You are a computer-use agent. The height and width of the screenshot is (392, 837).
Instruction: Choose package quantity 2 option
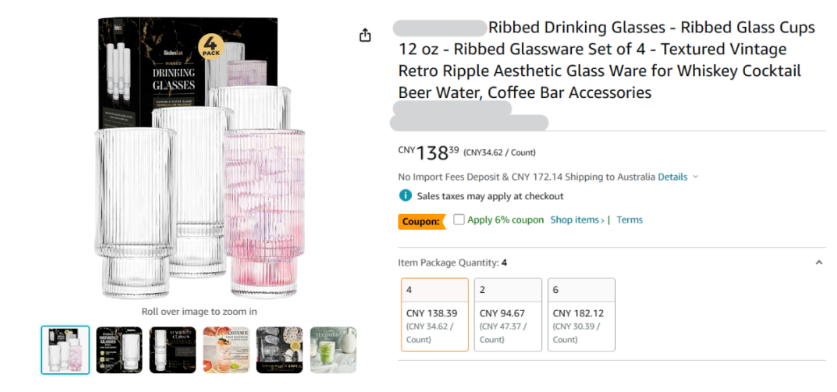pos(508,315)
